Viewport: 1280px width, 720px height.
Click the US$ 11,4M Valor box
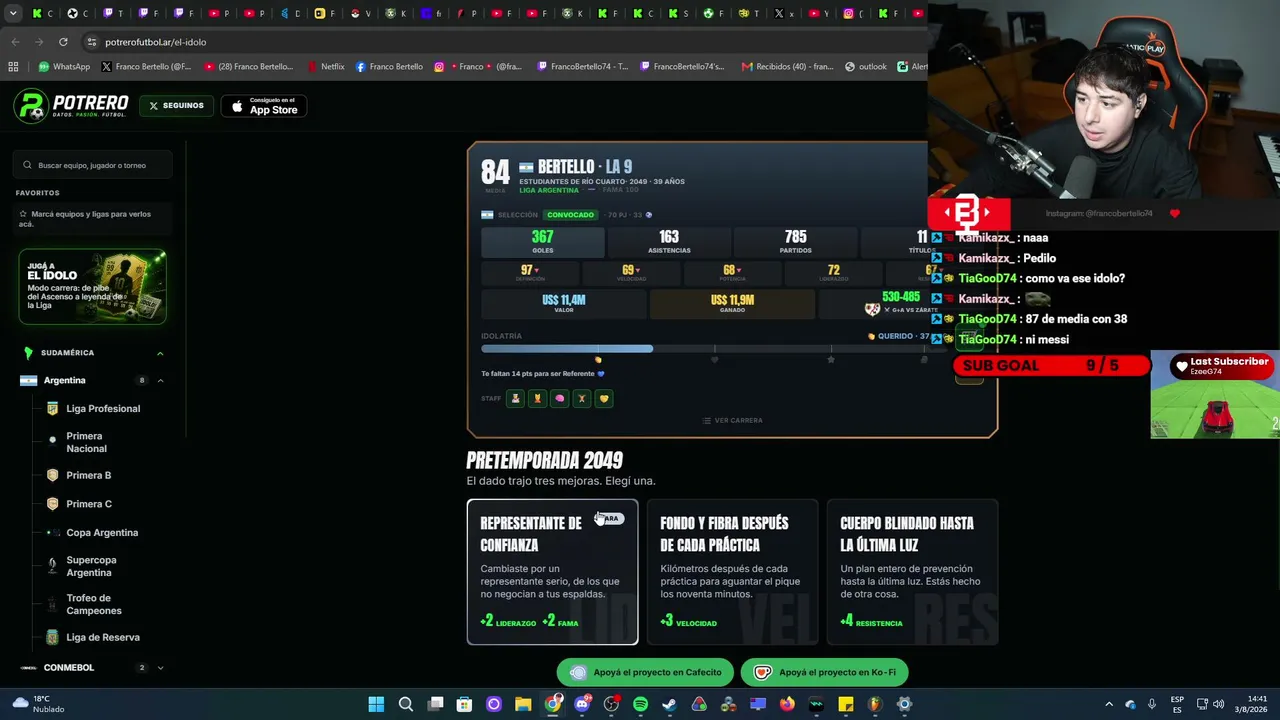click(x=563, y=303)
